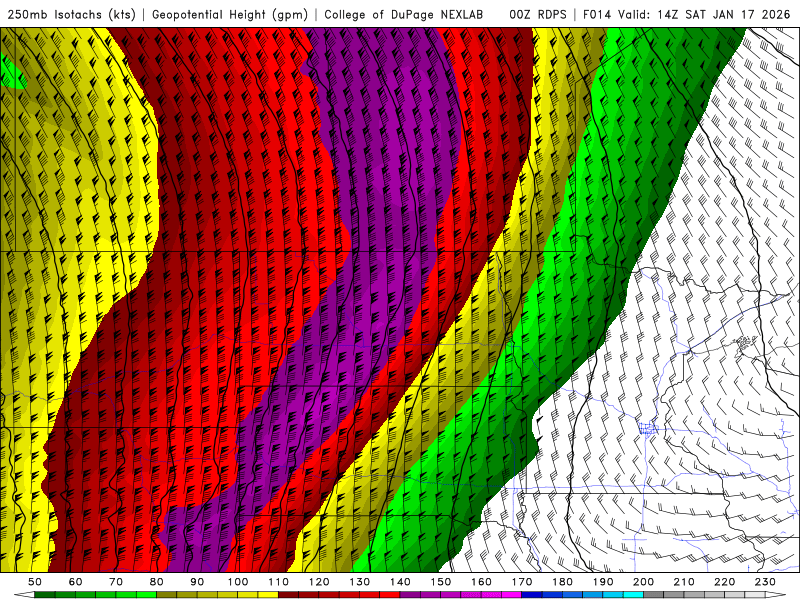Click the '00Z RDPS' model run label
800x600 pixels.
pyautogui.click(x=537, y=15)
